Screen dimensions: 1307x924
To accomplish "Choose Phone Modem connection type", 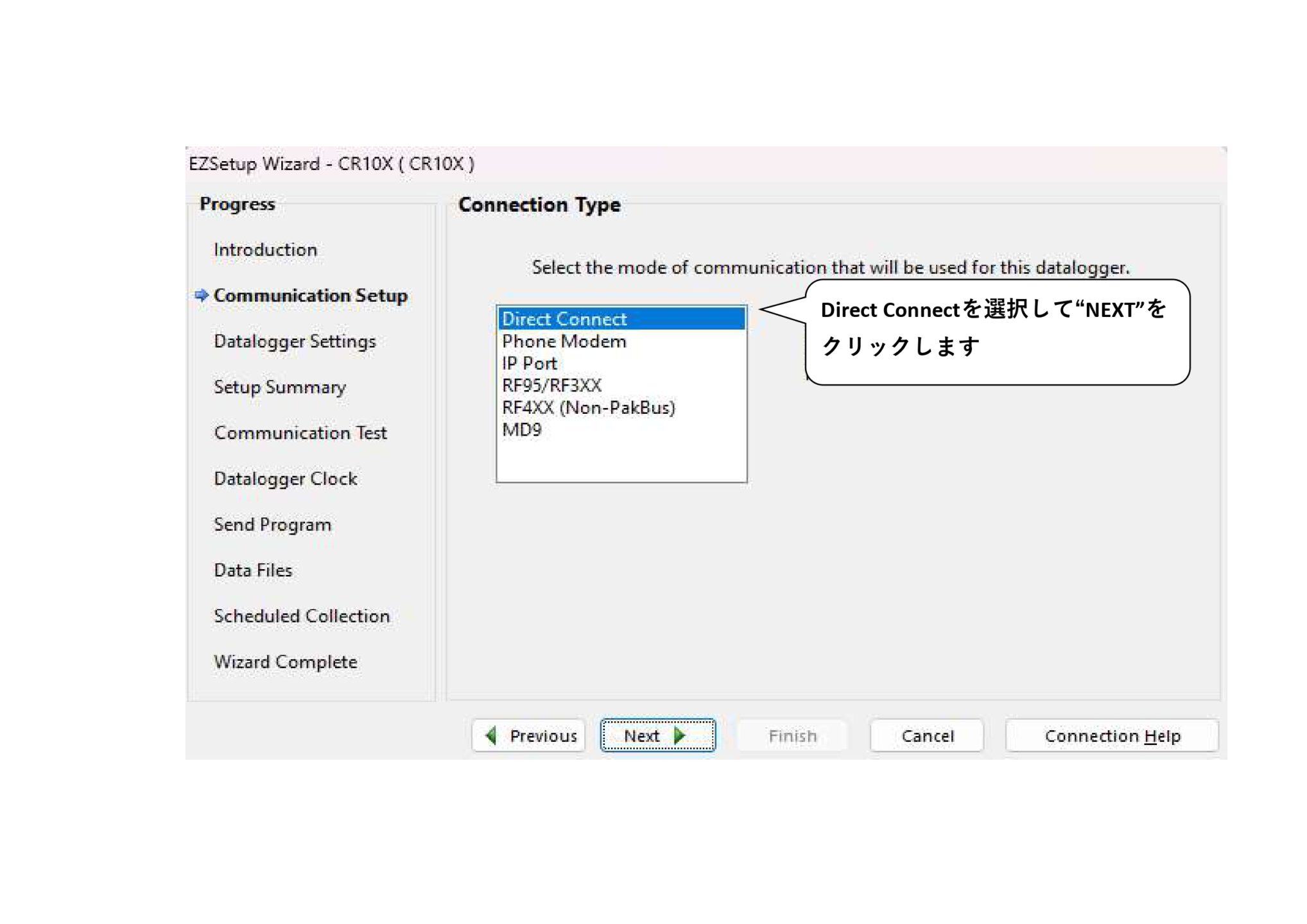I will 621,341.
